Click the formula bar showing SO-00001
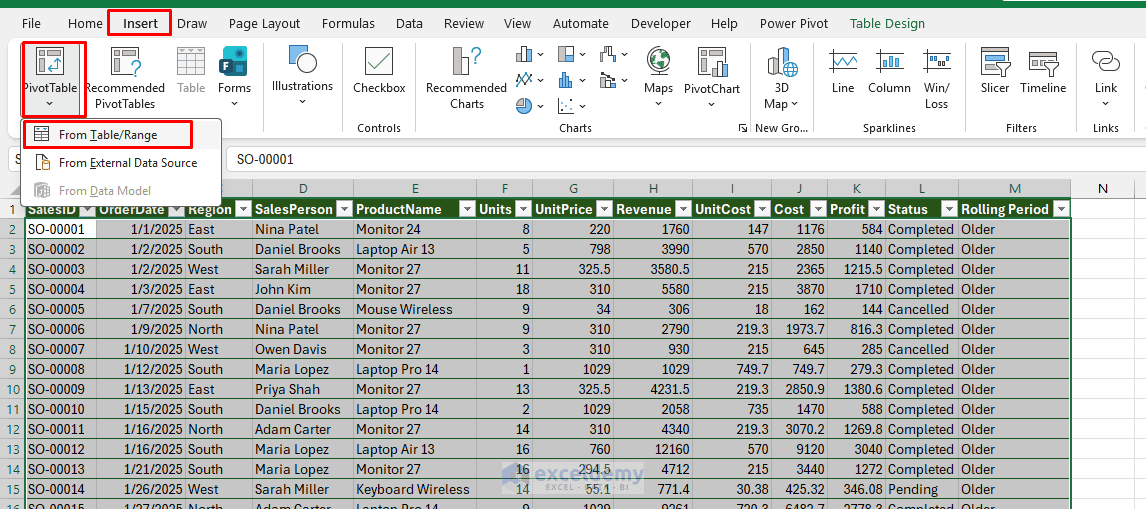This screenshot has width=1146, height=509. tap(684, 159)
